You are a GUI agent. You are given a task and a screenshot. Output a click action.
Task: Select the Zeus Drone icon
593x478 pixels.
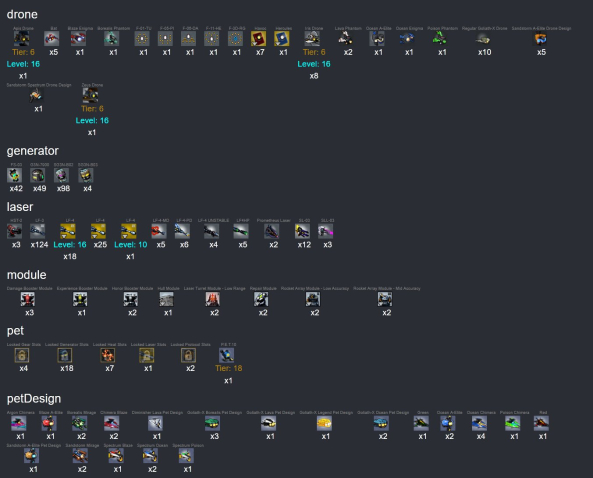[x=91, y=95]
